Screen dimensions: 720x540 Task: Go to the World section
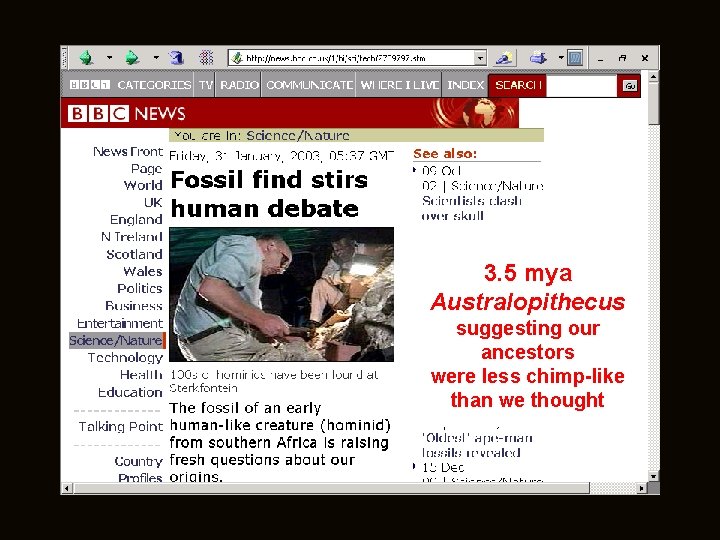click(x=143, y=185)
